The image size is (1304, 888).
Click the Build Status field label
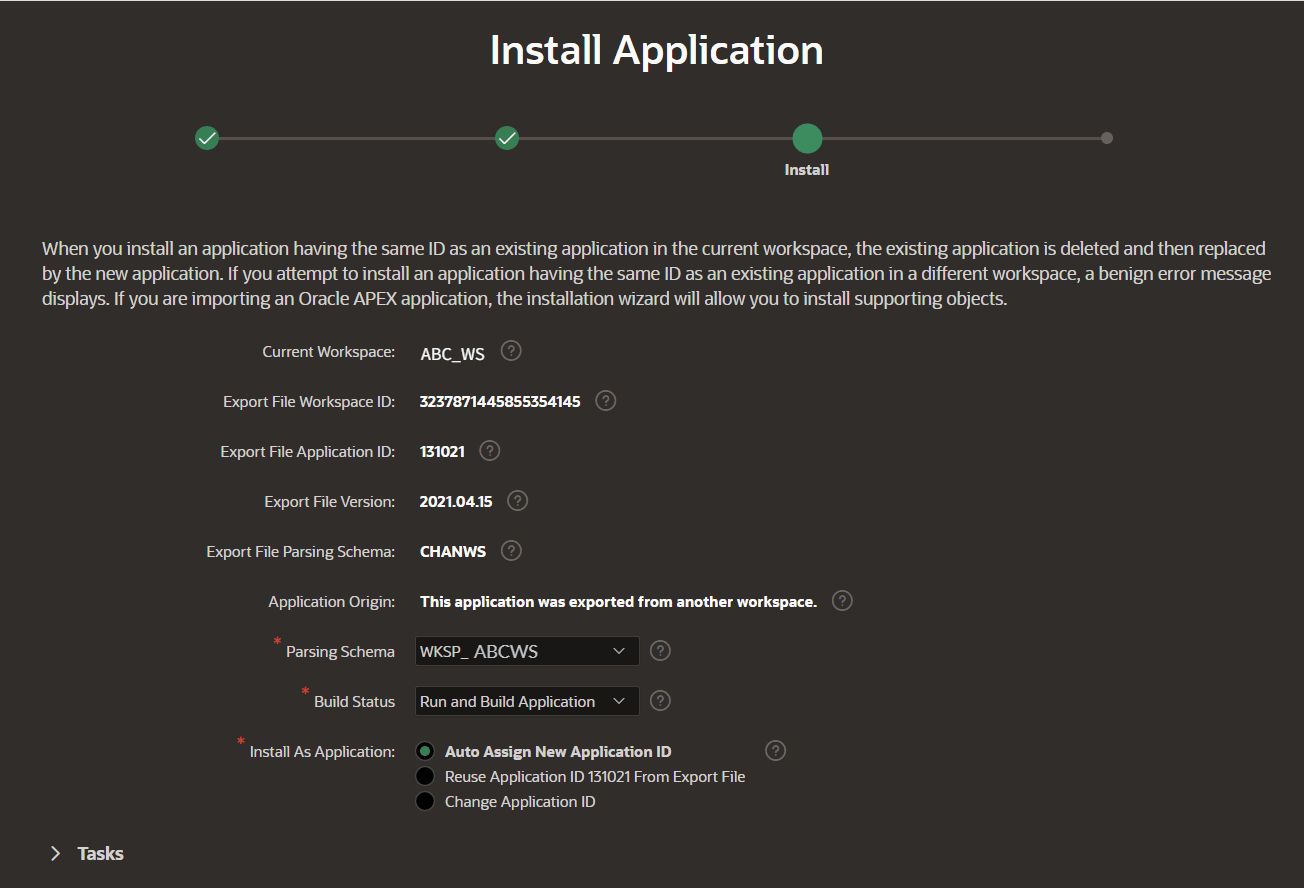355,702
